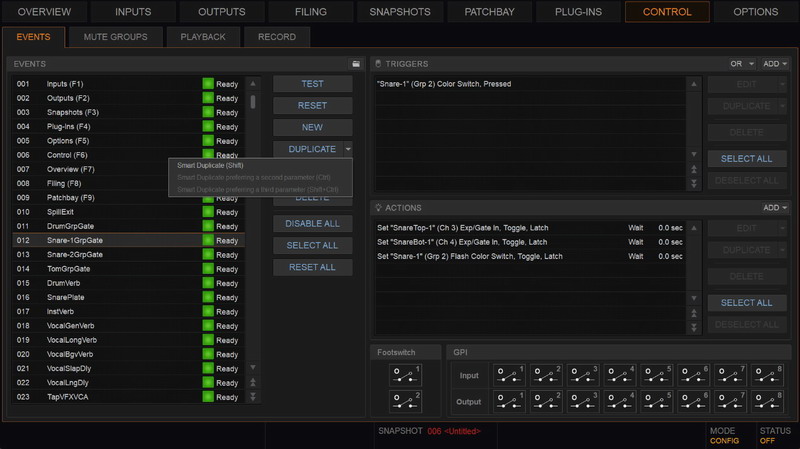Click the DISABLE ALL events button
Image resolution: width=800 pixels, height=449 pixels.
pos(312,223)
